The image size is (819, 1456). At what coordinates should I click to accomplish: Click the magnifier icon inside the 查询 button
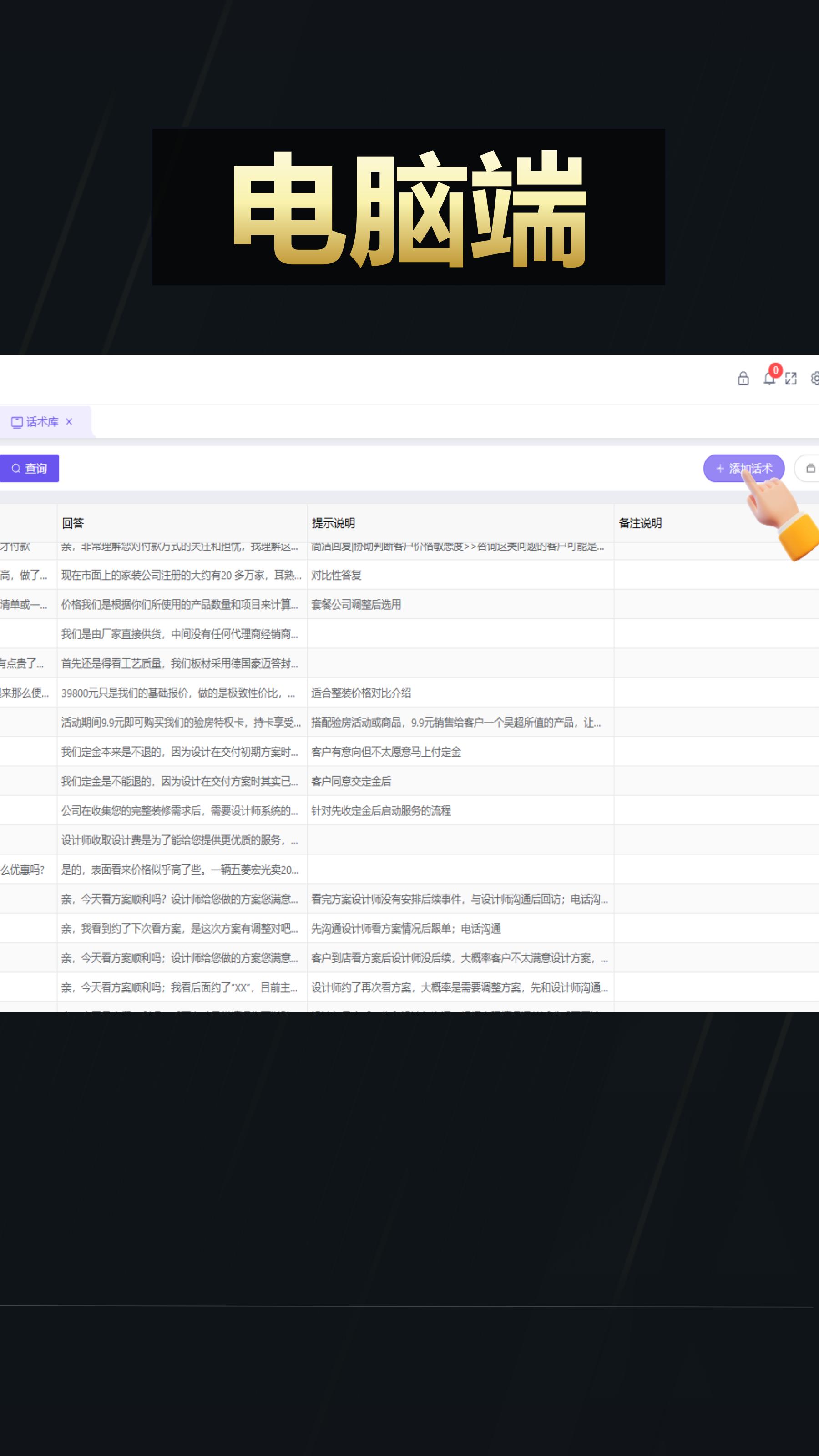[x=15, y=467]
